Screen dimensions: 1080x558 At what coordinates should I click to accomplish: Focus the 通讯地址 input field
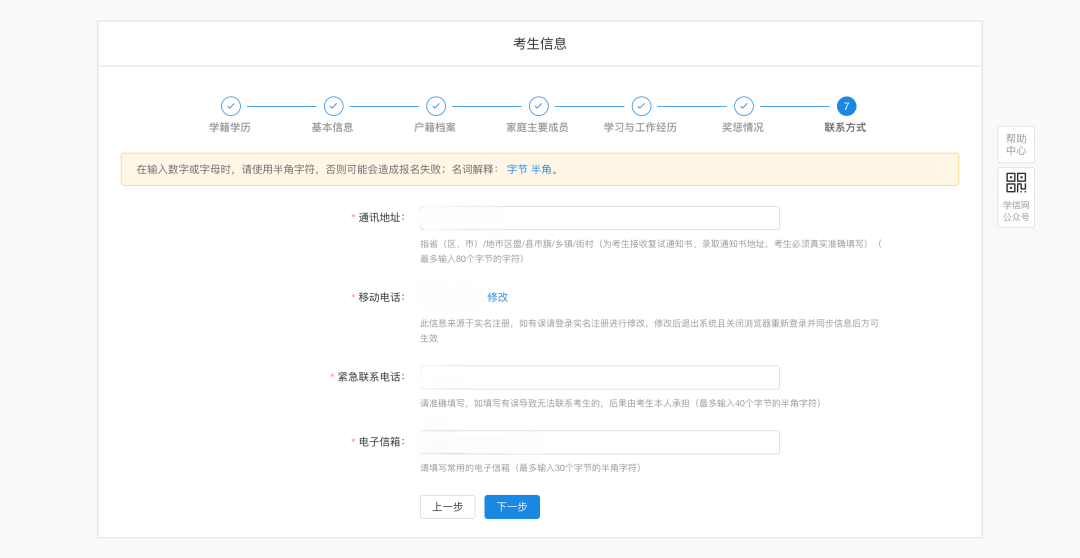pyautogui.click(x=599, y=218)
